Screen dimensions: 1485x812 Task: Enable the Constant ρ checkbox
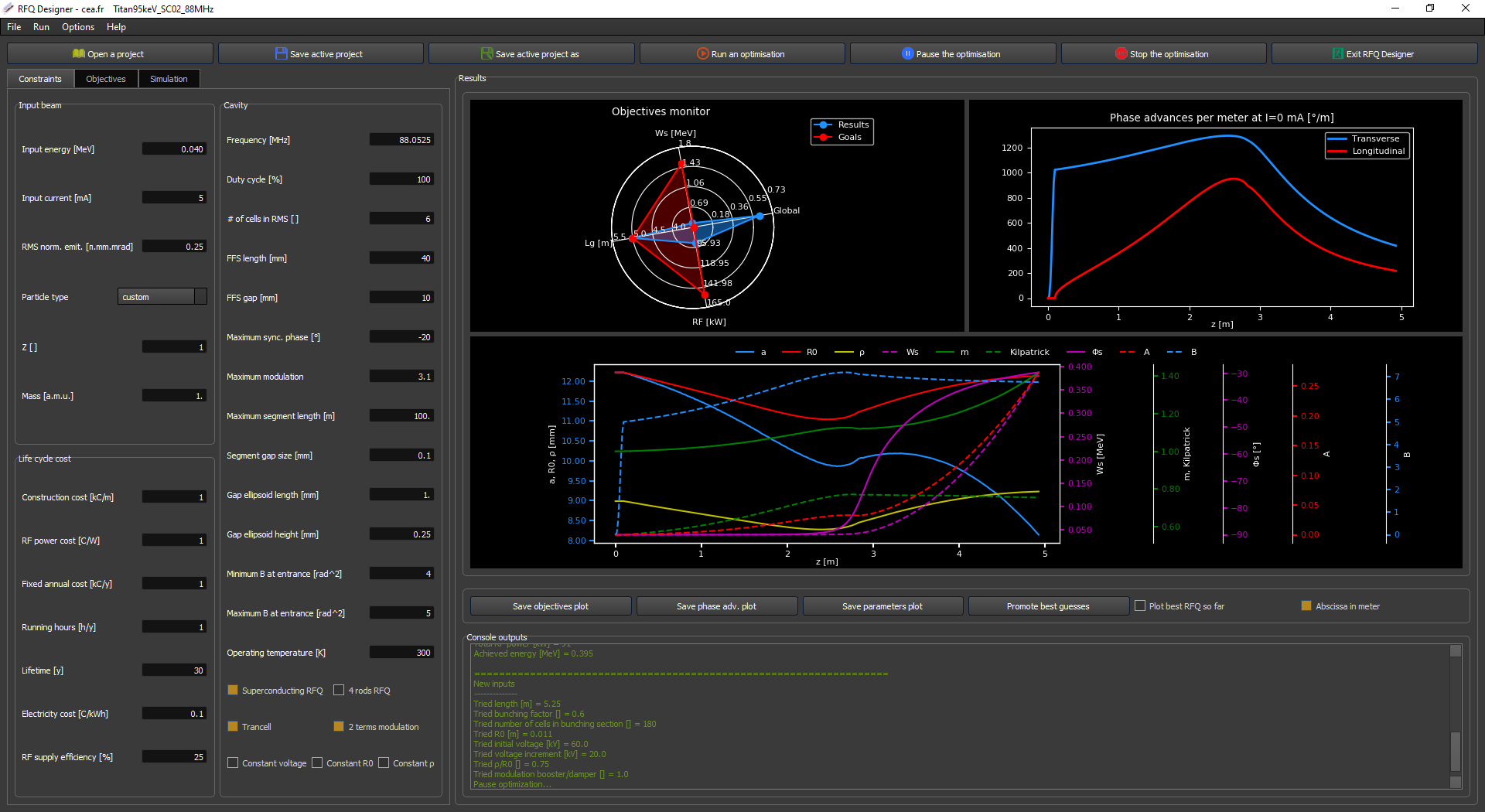[384, 763]
